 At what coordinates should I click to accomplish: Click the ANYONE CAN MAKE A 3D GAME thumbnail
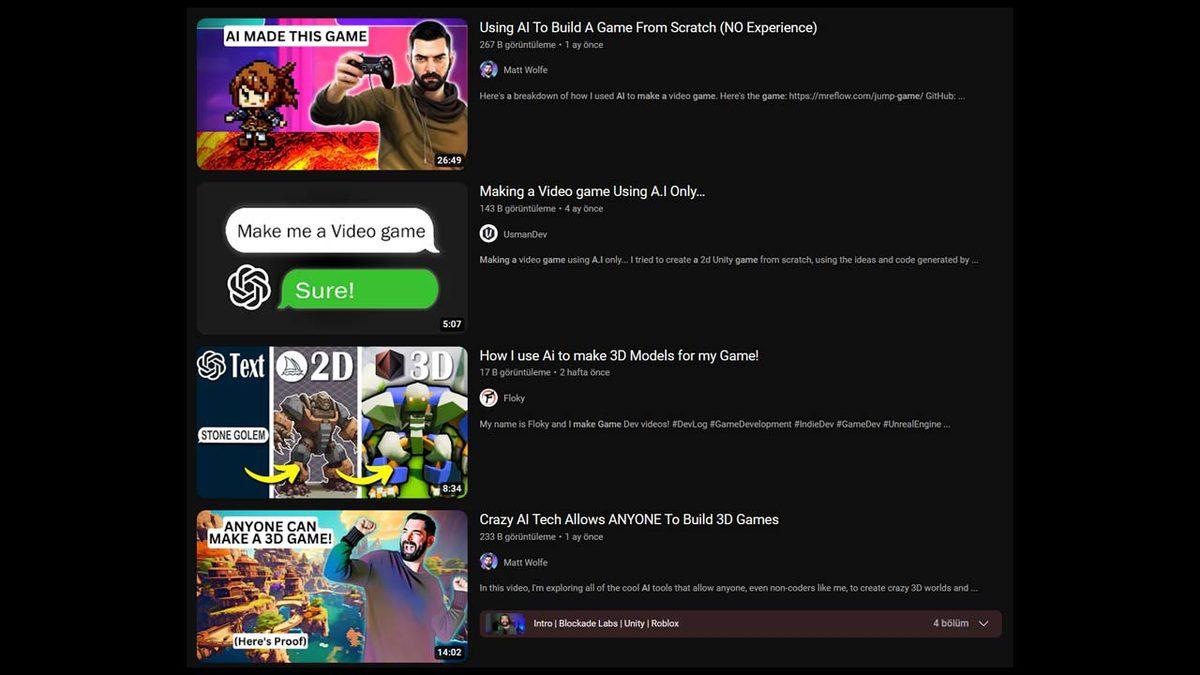click(332, 586)
